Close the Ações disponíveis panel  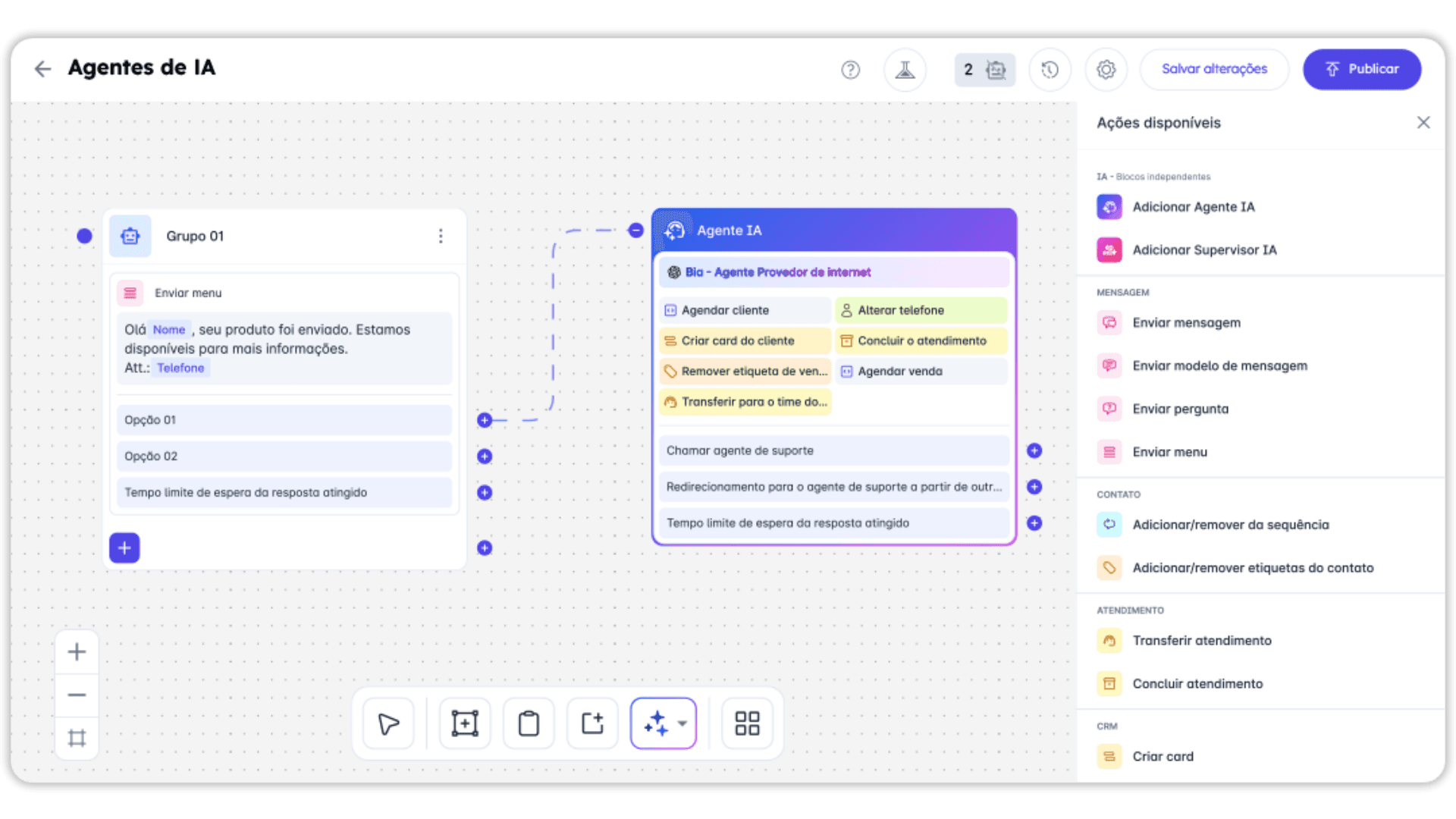[x=1423, y=123]
